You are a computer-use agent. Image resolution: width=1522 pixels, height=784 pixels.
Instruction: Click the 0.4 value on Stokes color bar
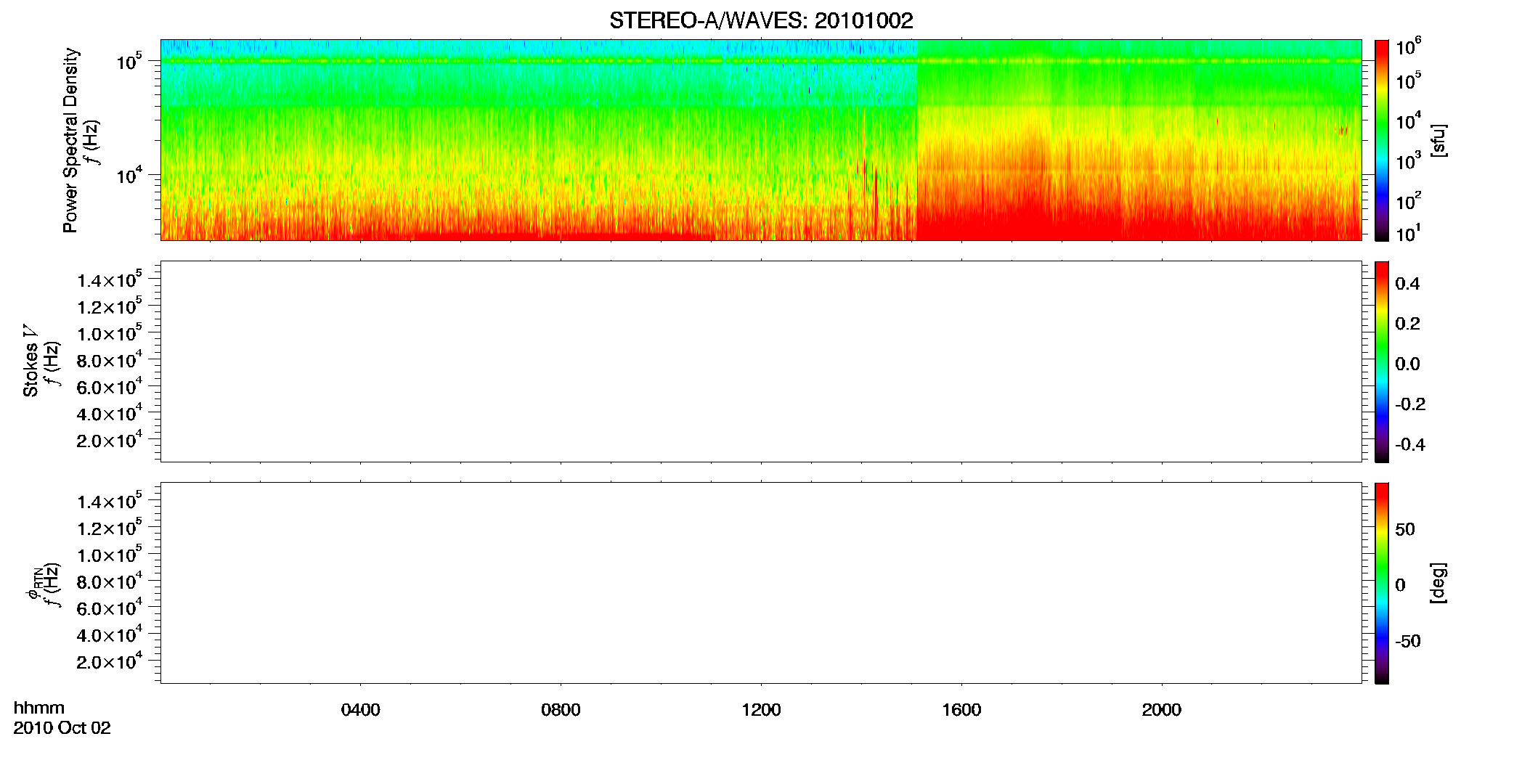click(1407, 284)
